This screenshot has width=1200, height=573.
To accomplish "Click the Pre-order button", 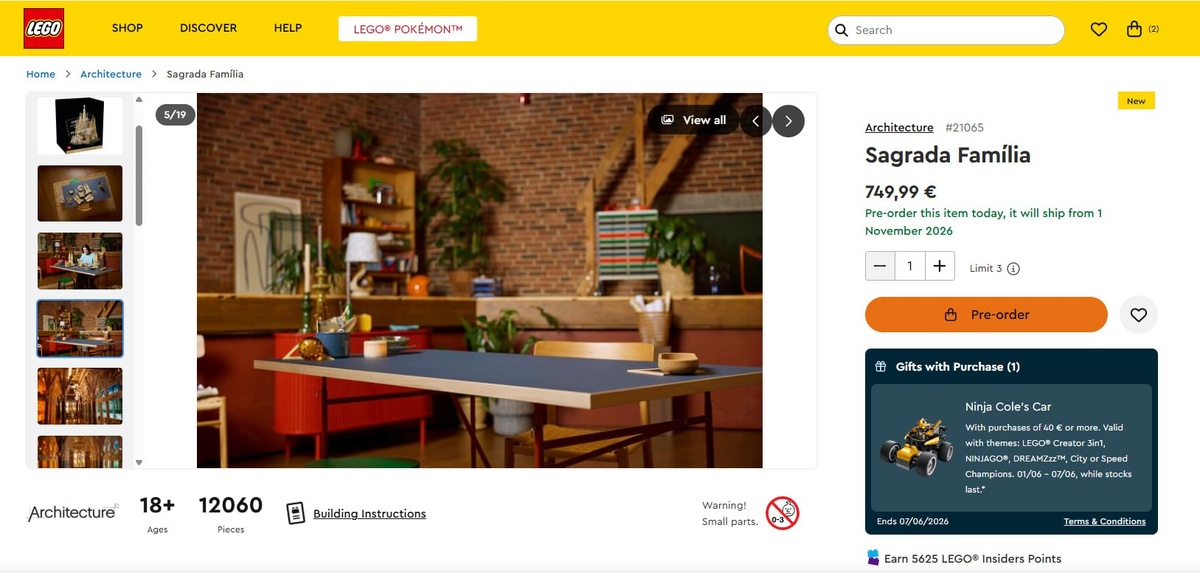I will [x=986, y=314].
